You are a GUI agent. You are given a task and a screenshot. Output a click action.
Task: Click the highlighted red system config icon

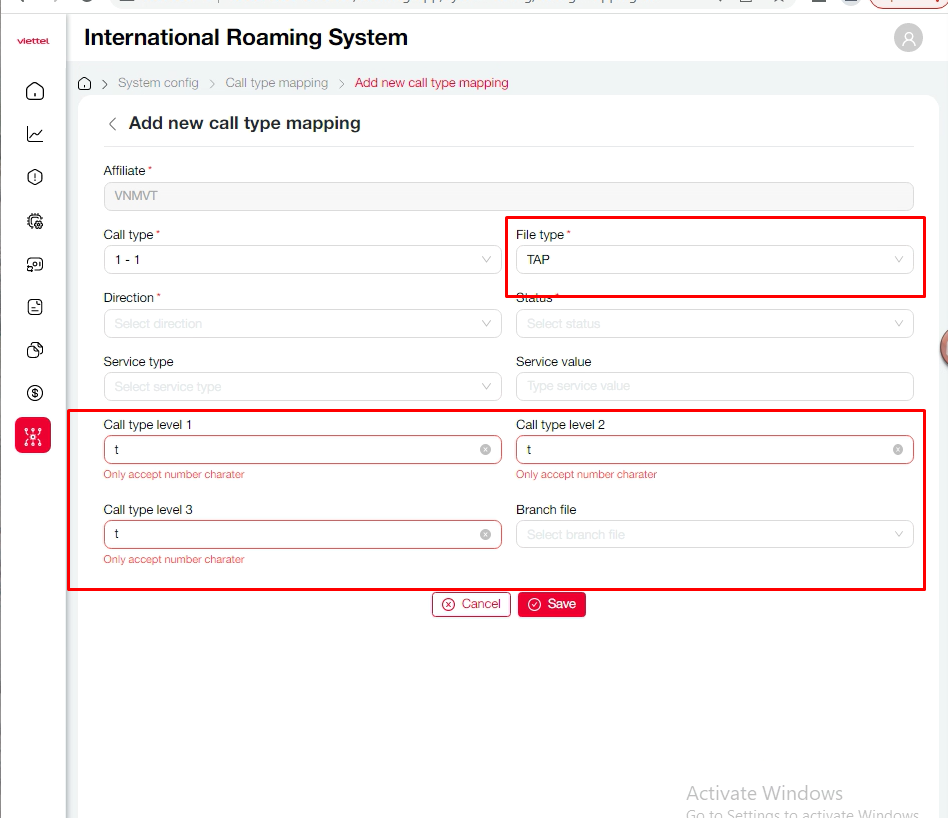(x=33, y=436)
